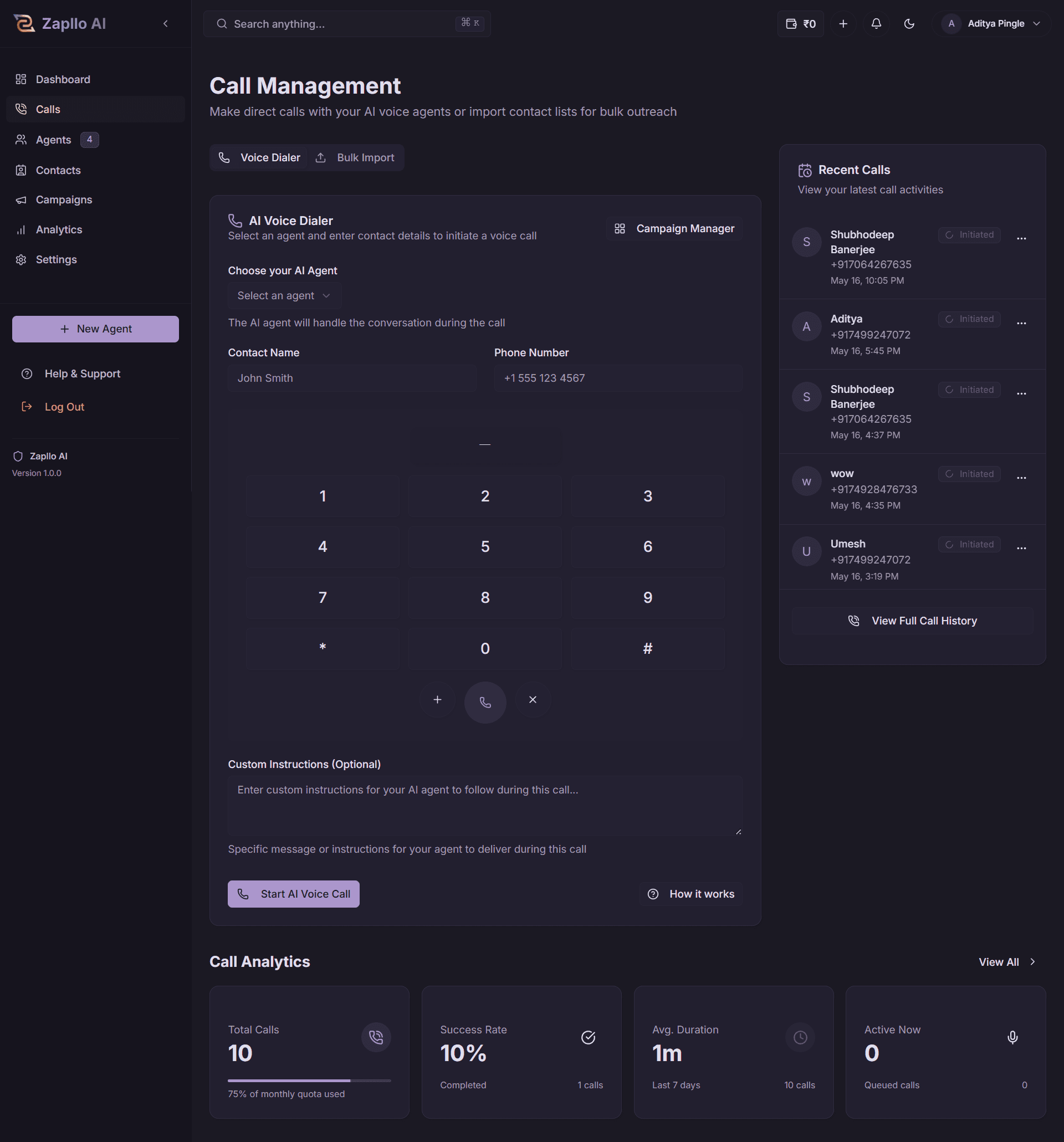
Task: Open the Select an agent dropdown
Action: pyautogui.click(x=284, y=295)
